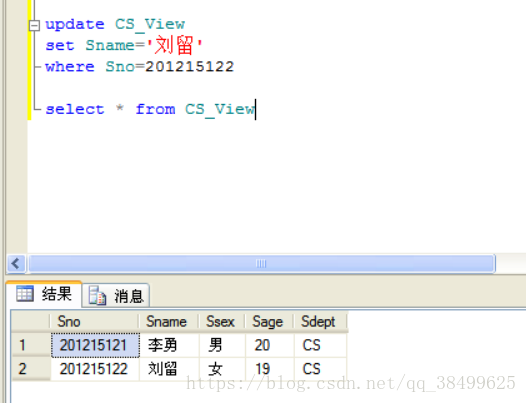527x403 pixels.
Task: Open the 消息 messages tab
Action: pyautogui.click(x=116, y=296)
